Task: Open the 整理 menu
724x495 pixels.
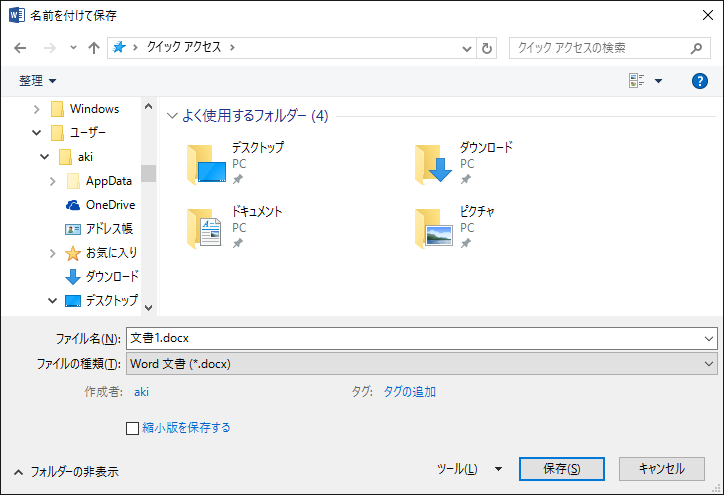Action: coord(38,80)
